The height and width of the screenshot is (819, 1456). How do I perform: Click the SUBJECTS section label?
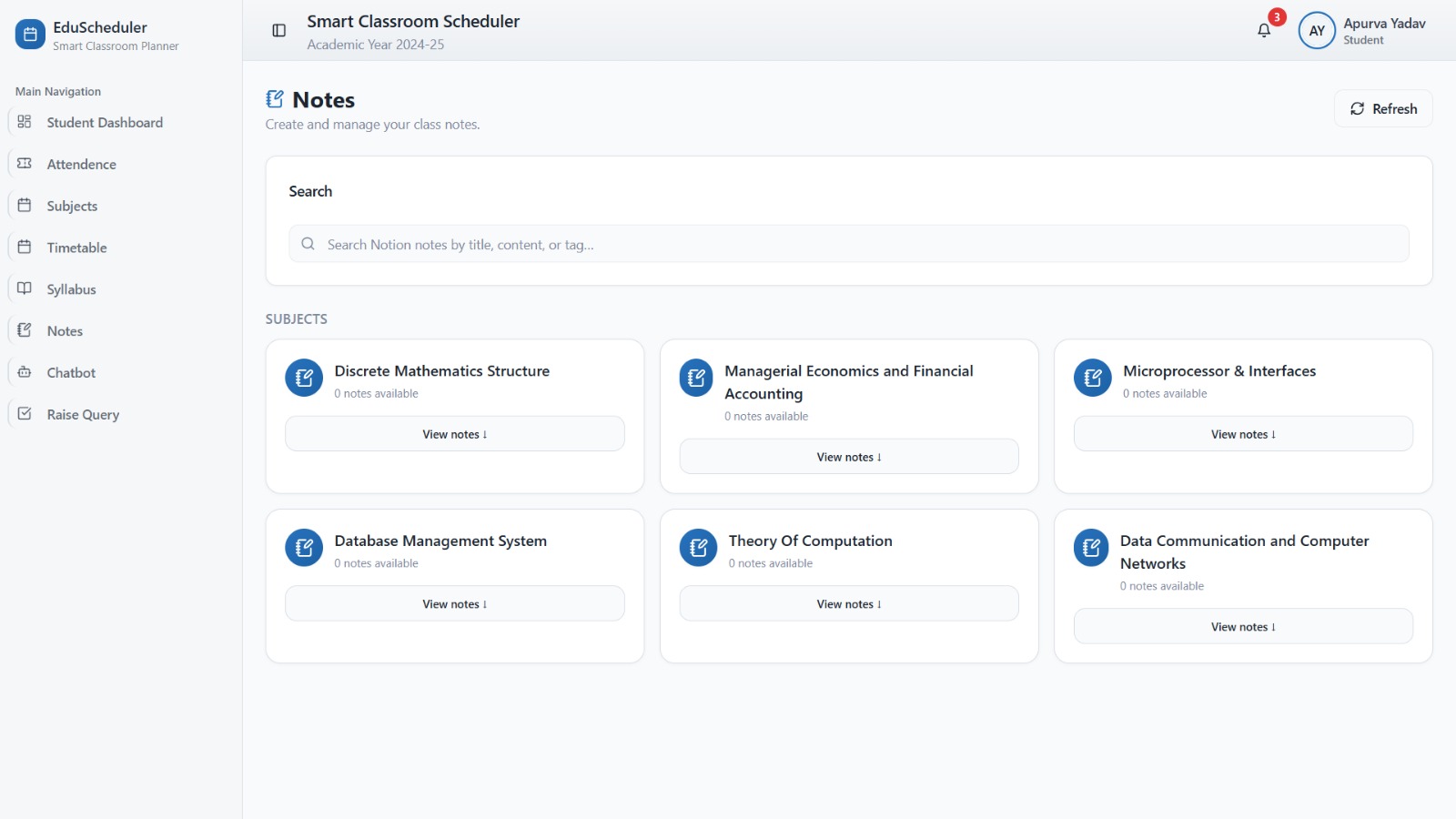(297, 319)
